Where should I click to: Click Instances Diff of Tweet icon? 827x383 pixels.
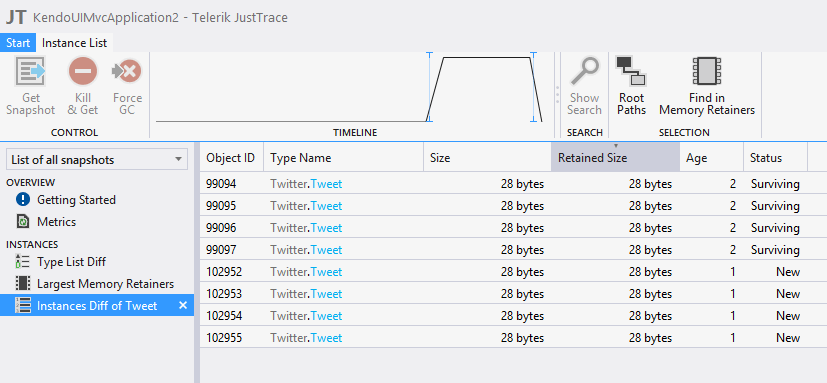pos(23,306)
